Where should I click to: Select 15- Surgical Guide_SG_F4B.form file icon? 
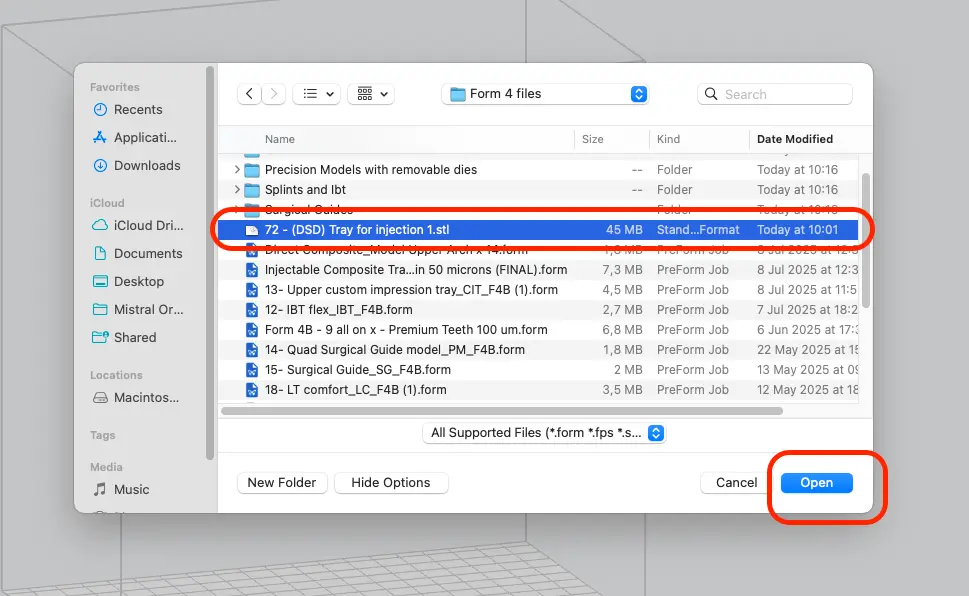coord(252,370)
